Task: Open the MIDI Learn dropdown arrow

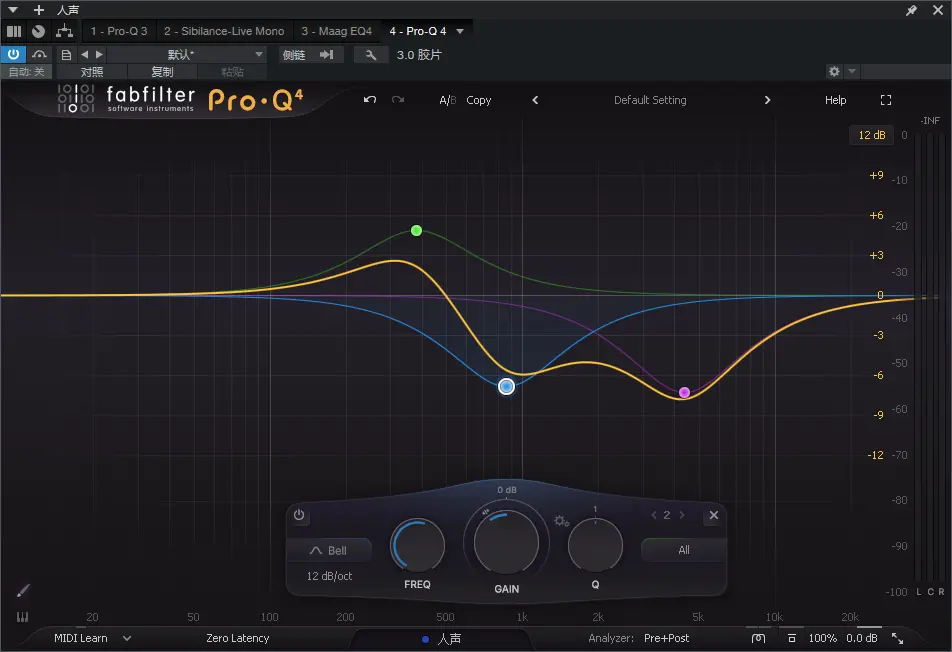Action: pyautogui.click(x=127, y=638)
